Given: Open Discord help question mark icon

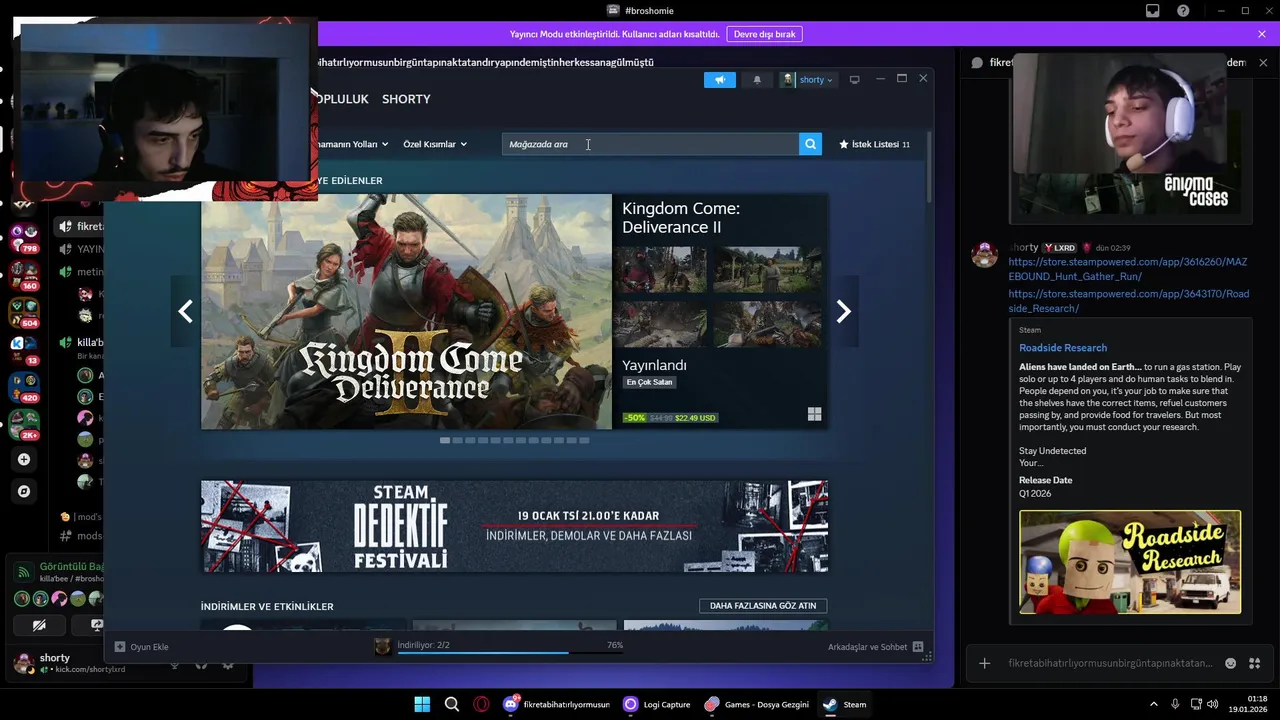Looking at the screenshot, I should coord(1184,11).
